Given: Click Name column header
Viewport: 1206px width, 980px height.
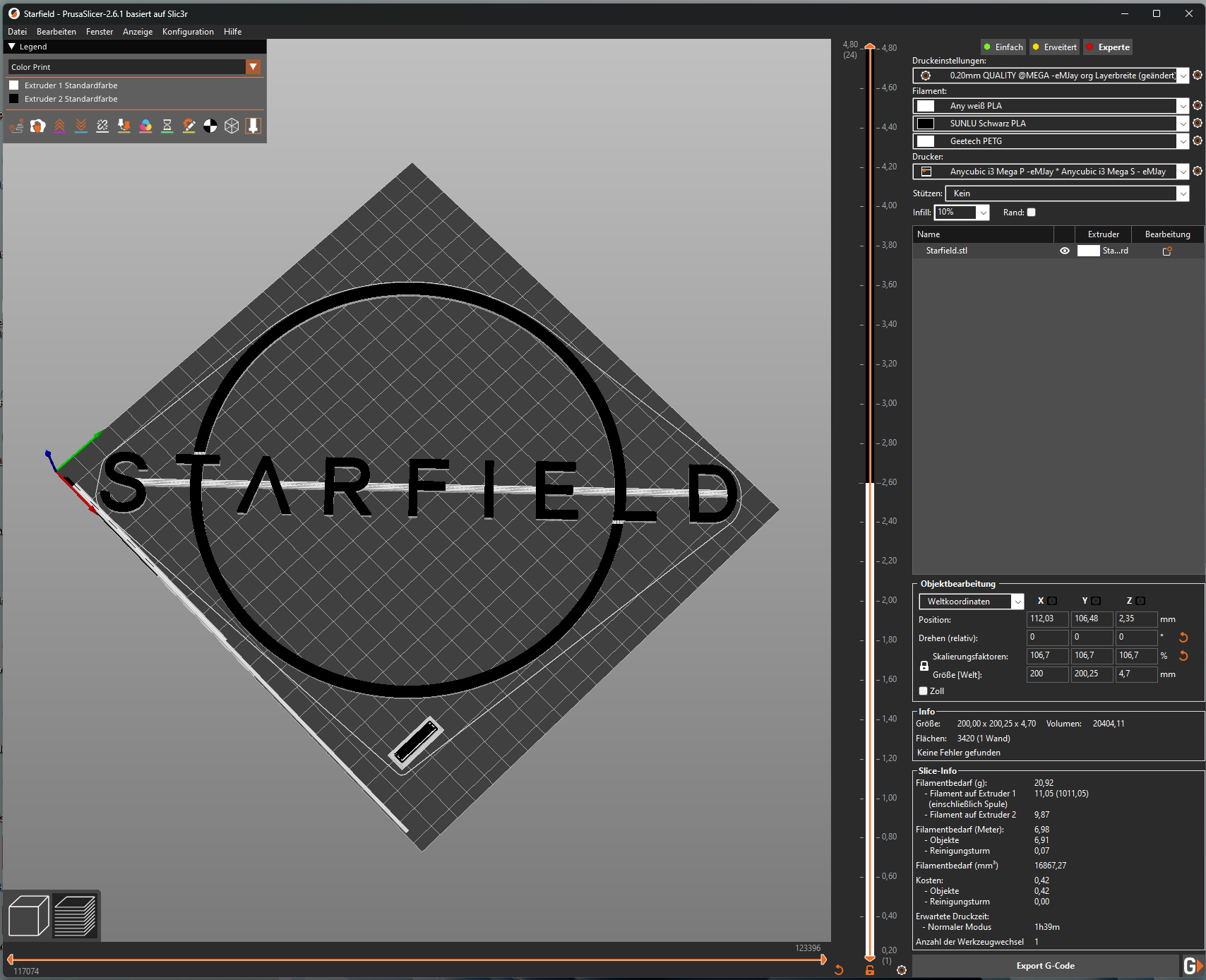Looking at the screenshot, I should pyautogui.click(x=983, y=234).
